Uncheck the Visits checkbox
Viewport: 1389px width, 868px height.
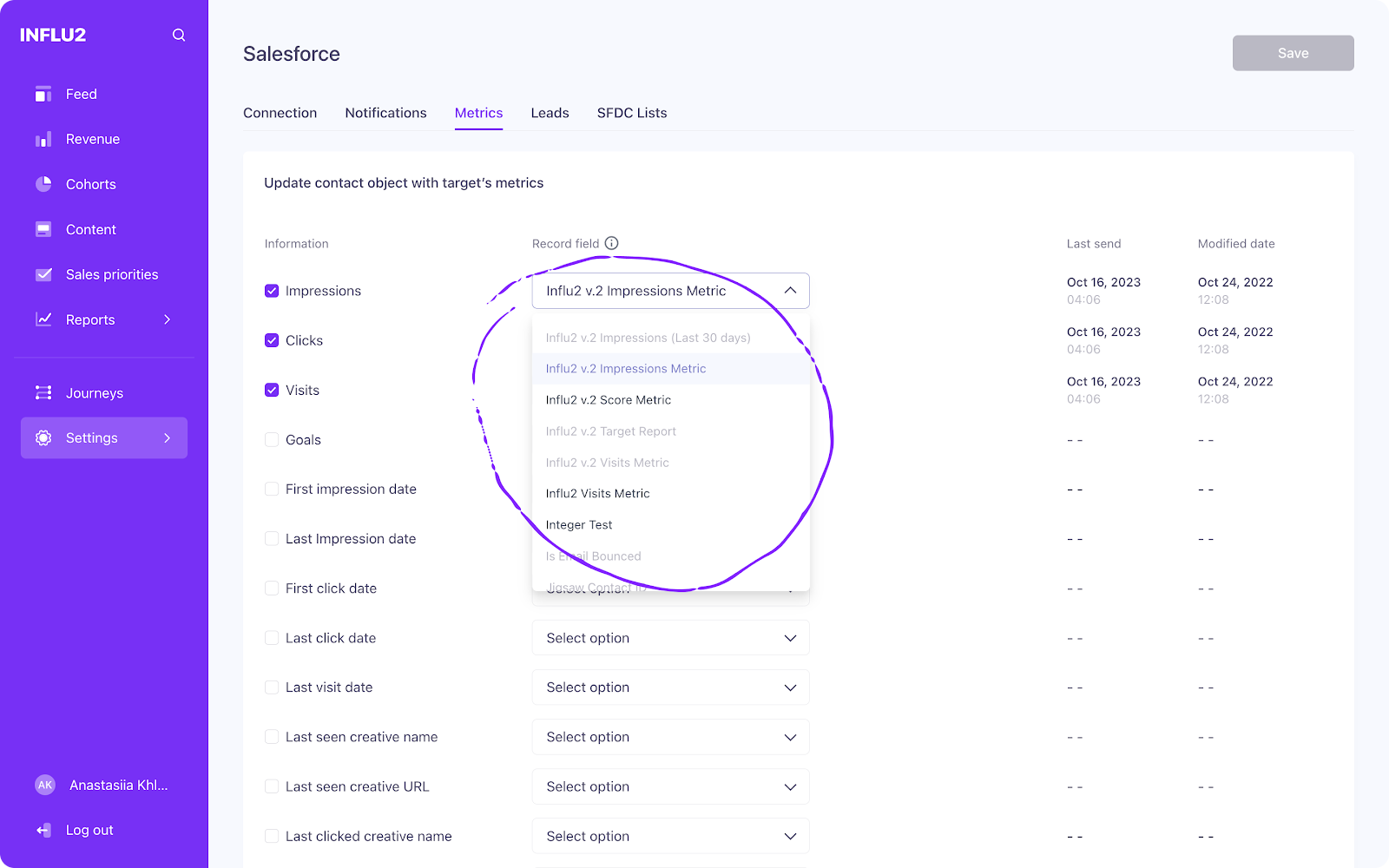click(272, 390)
